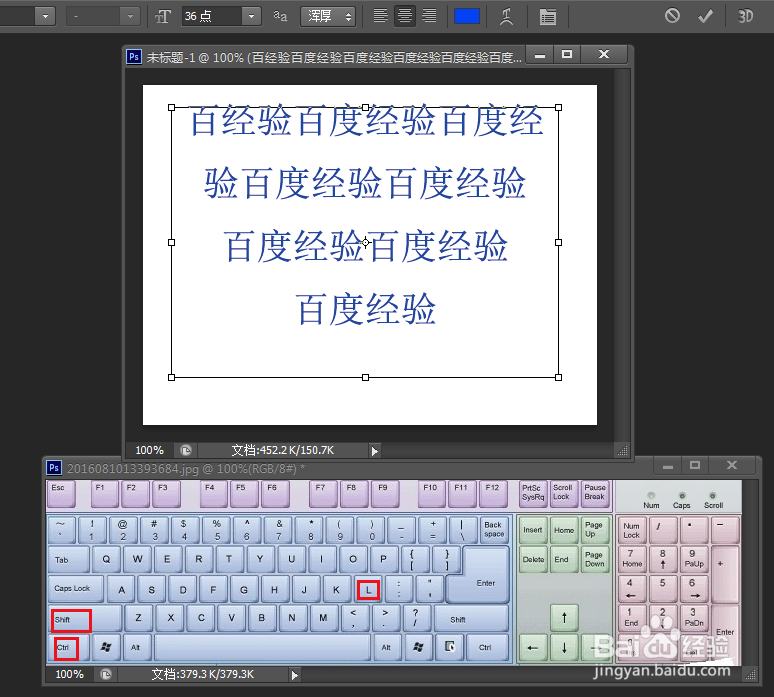Click the up arrow key in the keyboard image
This screenshot has width=774, height=697.
coord(564,618)
